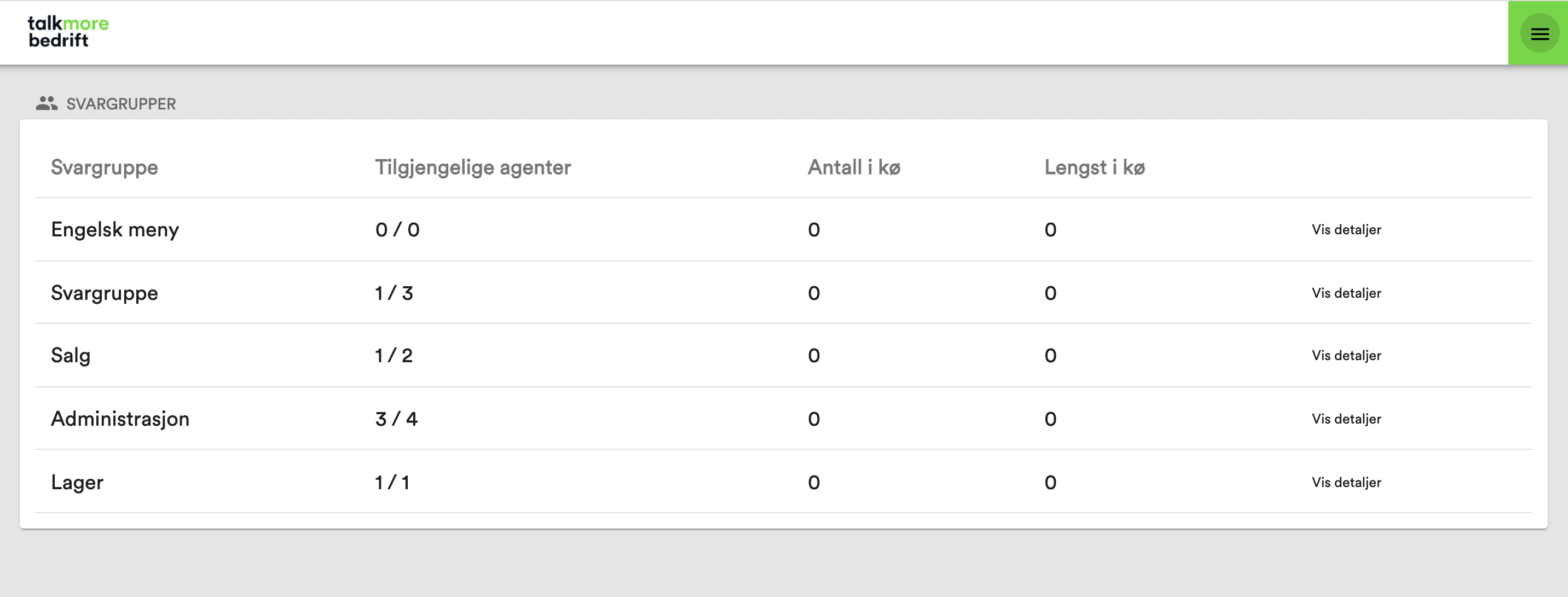Click the Lengst i kø header
Image resolution: width=1568 pixels, height=597 pixels.
tap(1095, 167)
